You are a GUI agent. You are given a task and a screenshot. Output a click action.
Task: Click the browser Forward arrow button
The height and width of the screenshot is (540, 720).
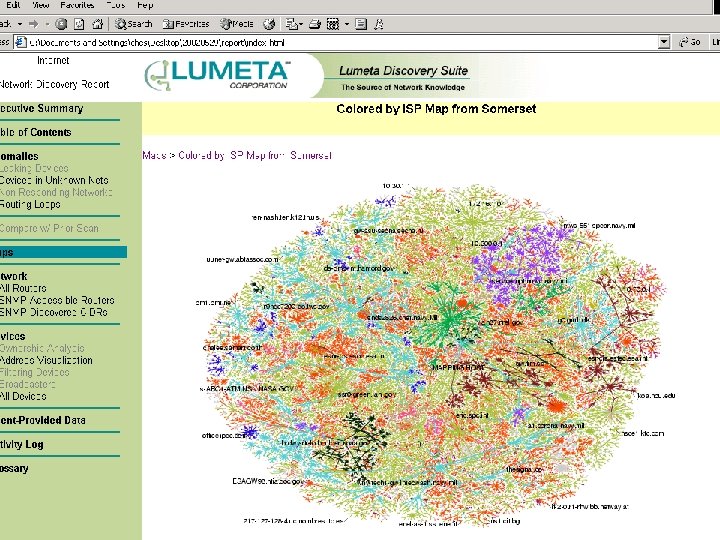click(34, 24)
